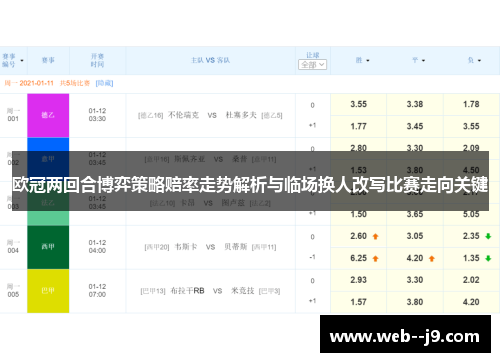Pick win odds 1.77 for match 001 handicap +1

358,126
